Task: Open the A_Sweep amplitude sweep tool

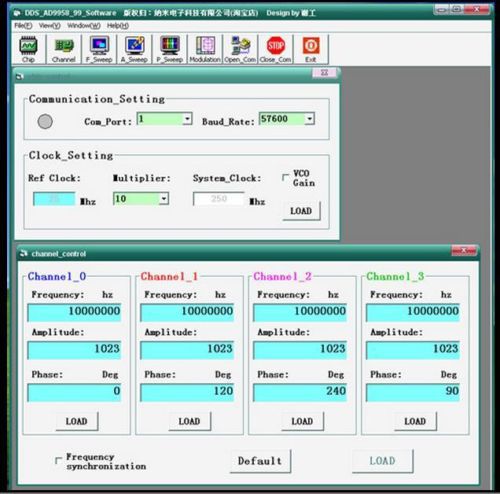Action: coord(134,49)
